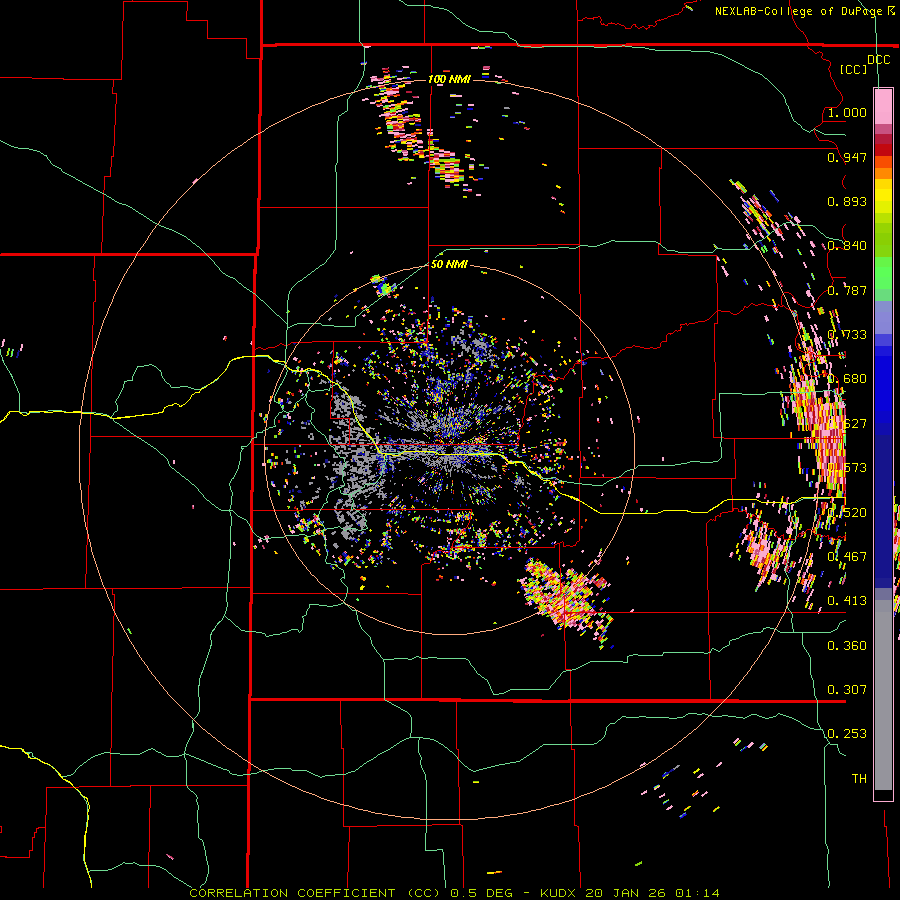The height and width of the screenshot is (900, 900).
Task: Select the 50 NMI range ring label
Action: coord(449,264)
